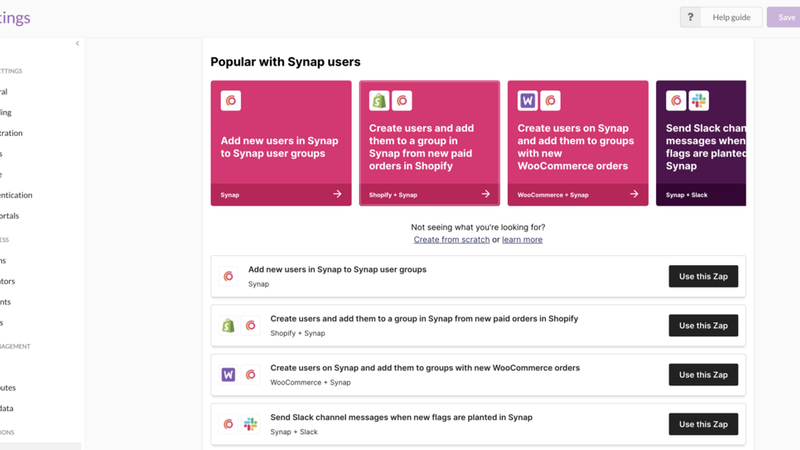Open the sidebar item ending in 'tration'
The width and height of the screenshot is (800, 450).
point(11,133)
